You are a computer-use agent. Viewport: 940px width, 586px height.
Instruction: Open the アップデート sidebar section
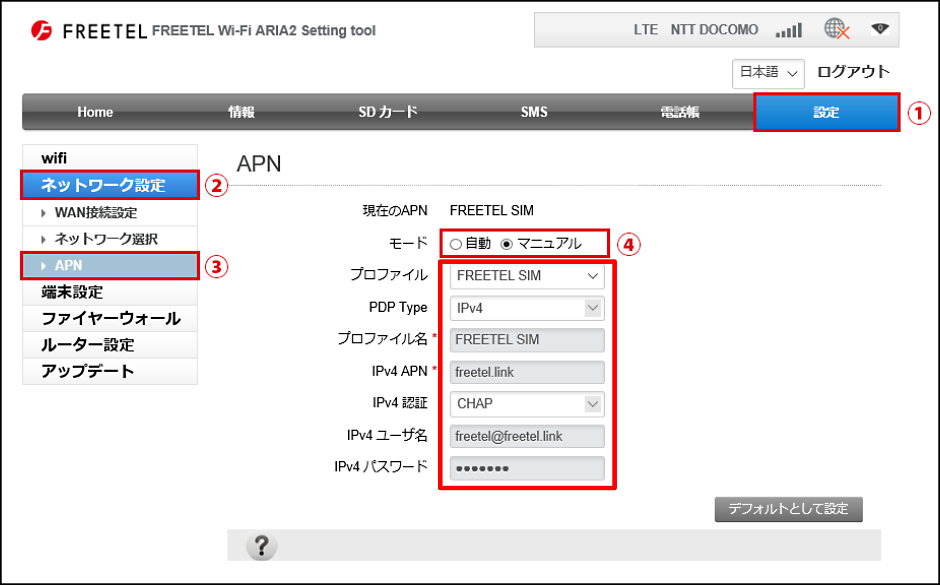pyautogui.click(x=110, y=371)
